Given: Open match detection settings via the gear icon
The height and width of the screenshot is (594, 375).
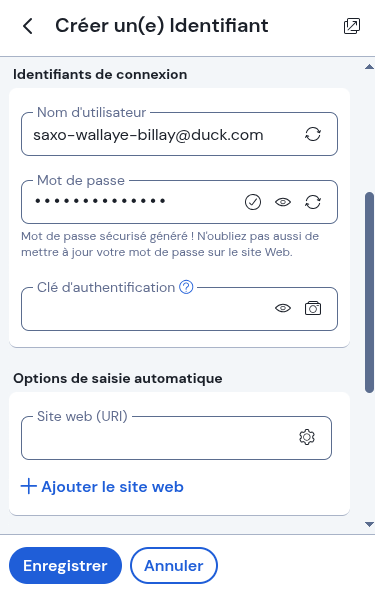Looking at the screenshot, I should (307, 437).
